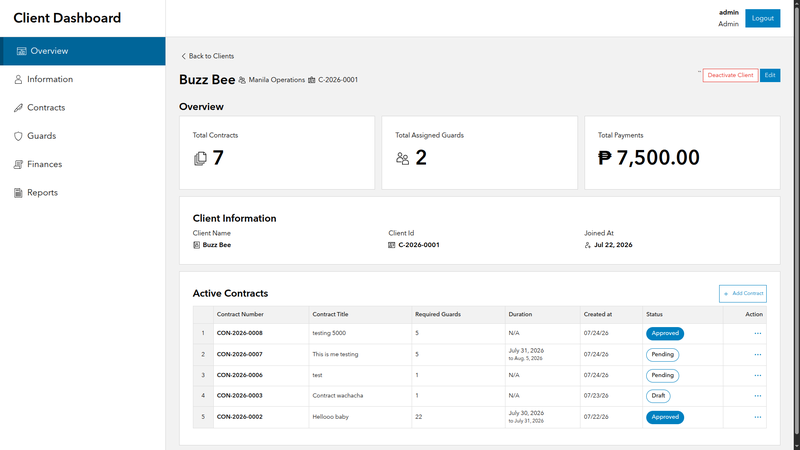Screen dimensions: 800x450
Task: Click the building icon next to Client Name value
Action: pos(196,245)
